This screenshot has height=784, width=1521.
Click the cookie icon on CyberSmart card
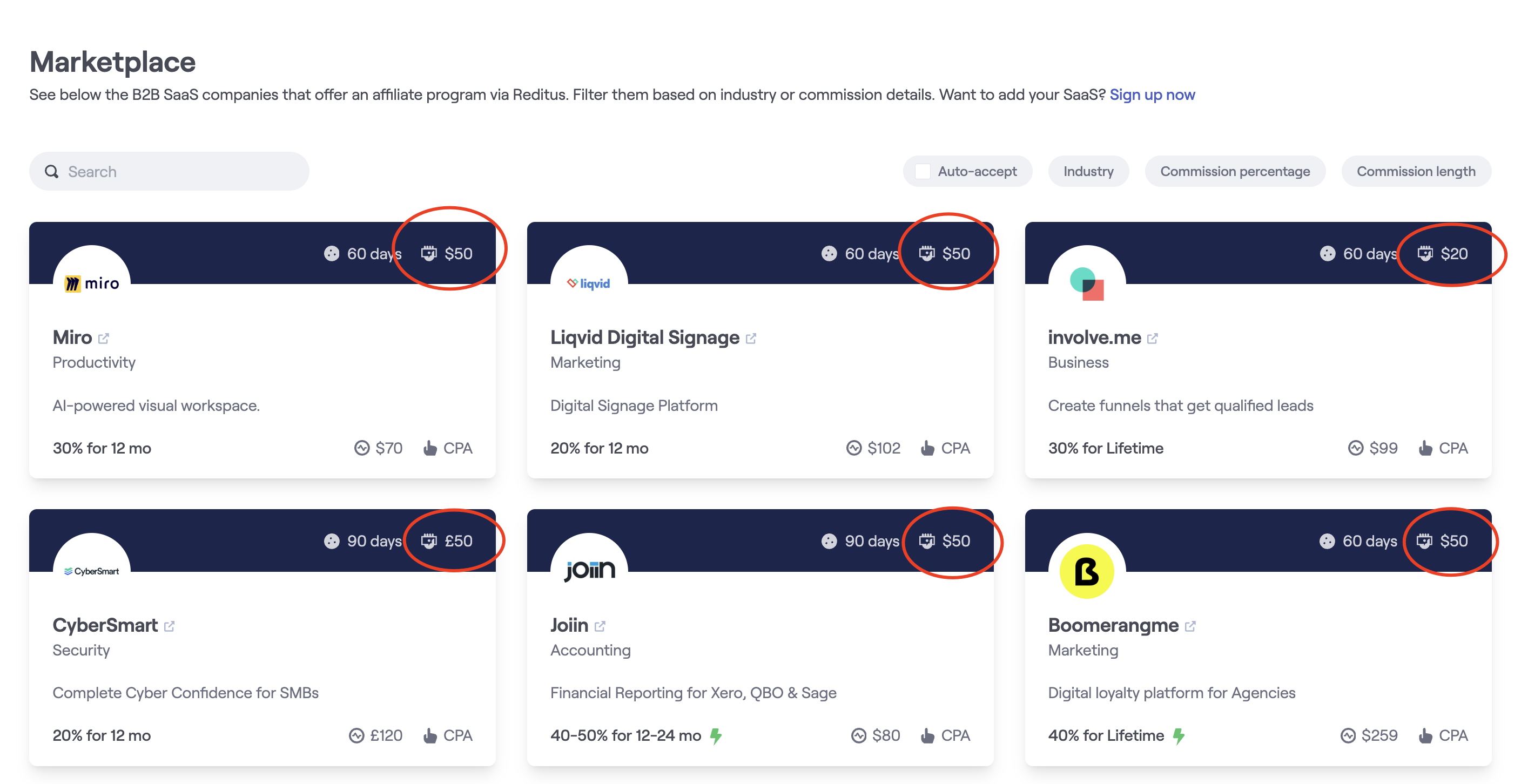[x=332, y=541]
